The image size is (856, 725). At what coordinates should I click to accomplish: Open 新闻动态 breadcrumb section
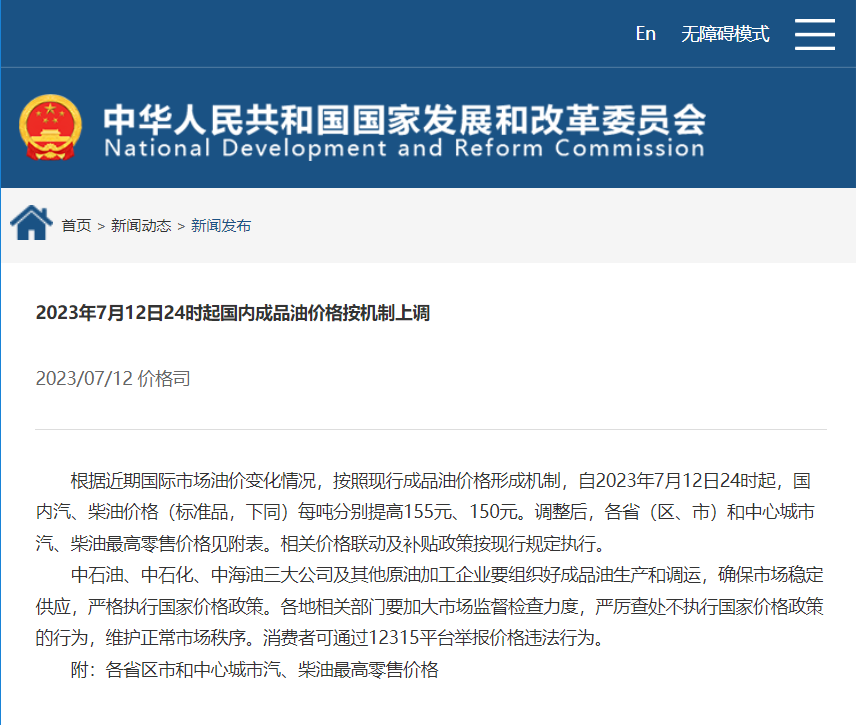(141, 226)
